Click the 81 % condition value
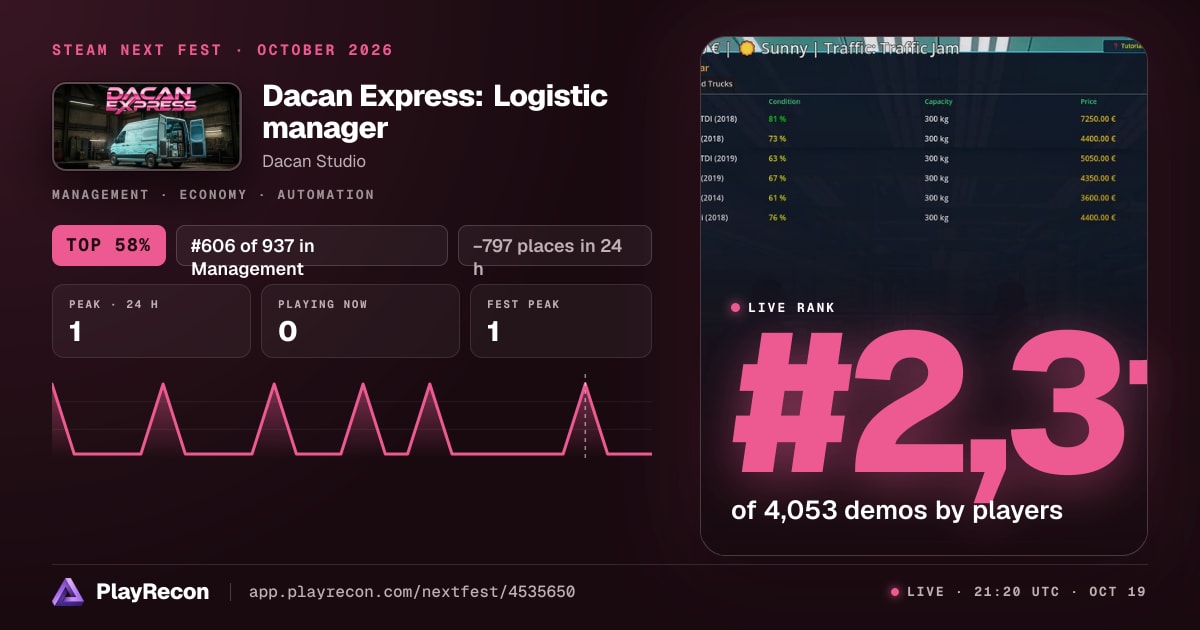Image resolution: width=1200 pixels, height=630 pixels. 776,119
